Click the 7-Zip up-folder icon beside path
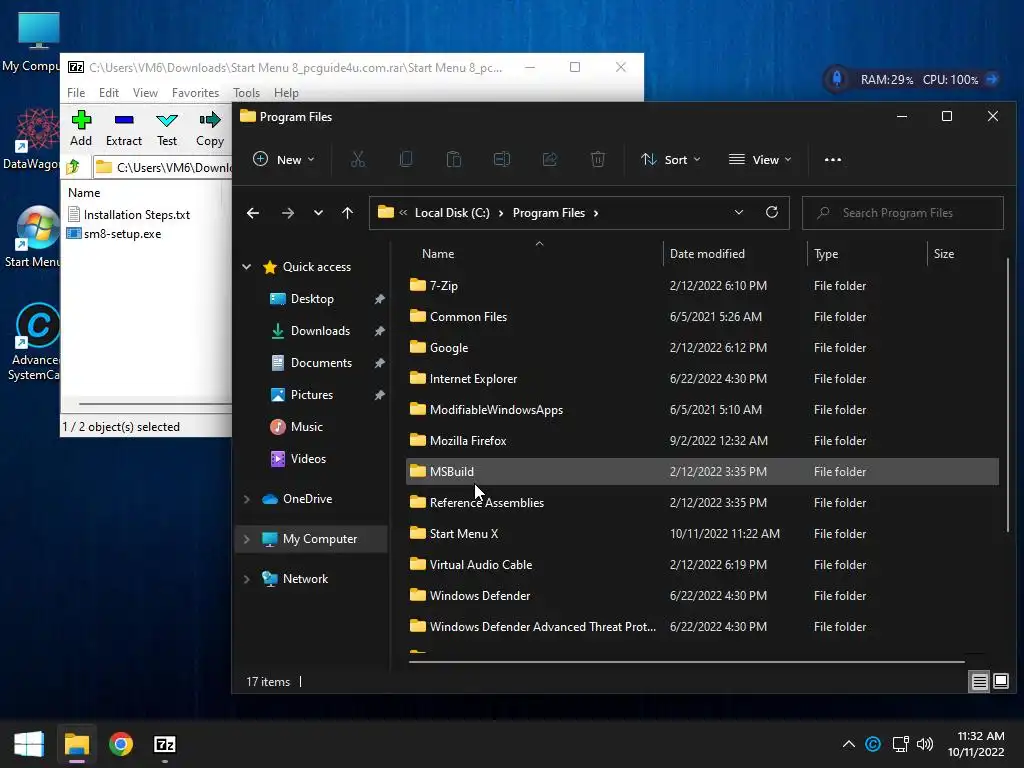 [73, 167]
